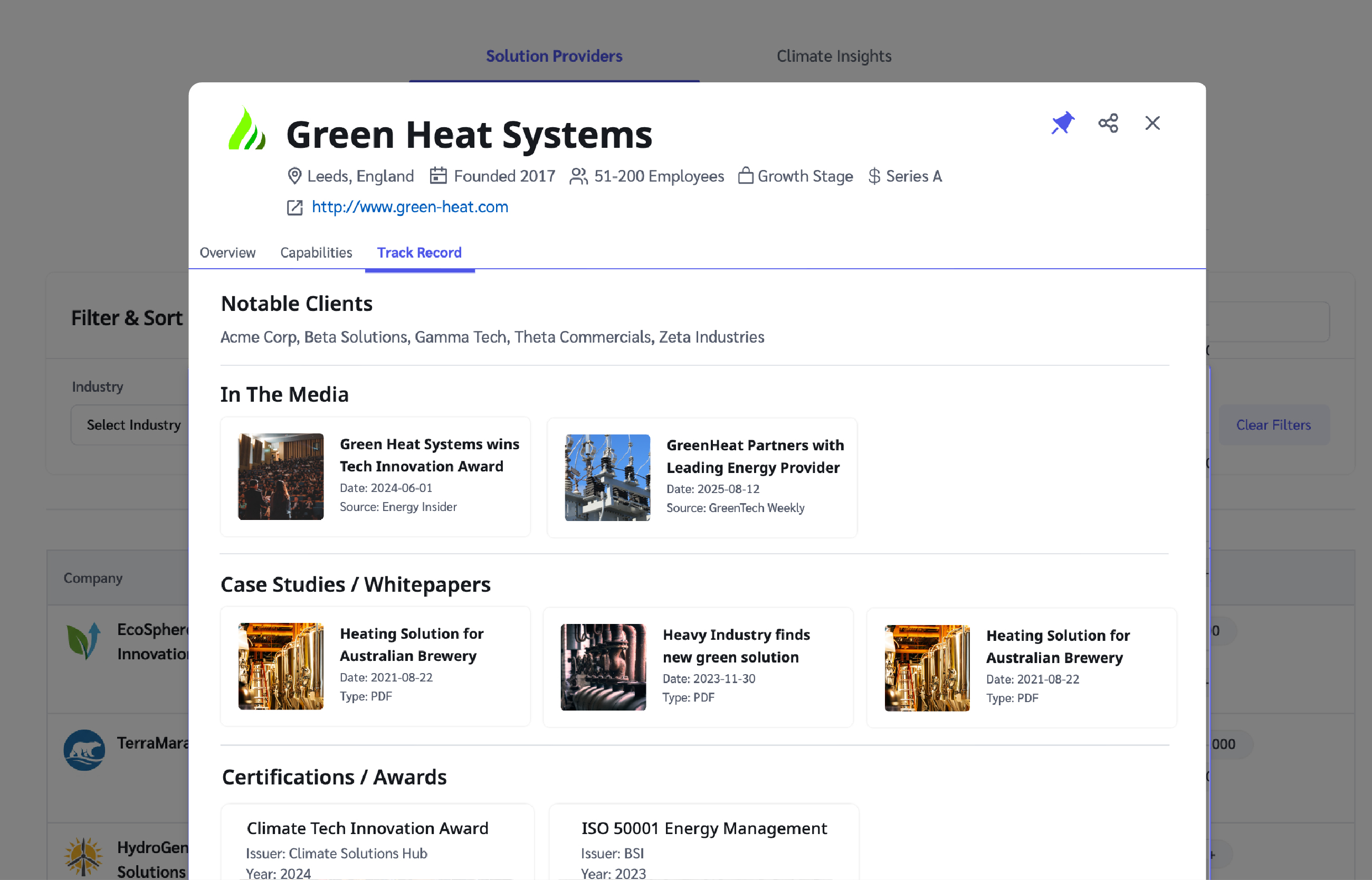This screenshot has width=1372, height=880.
Task: Open Tech Innovation Award article thumbnail
Action: [x=280, y=477]
